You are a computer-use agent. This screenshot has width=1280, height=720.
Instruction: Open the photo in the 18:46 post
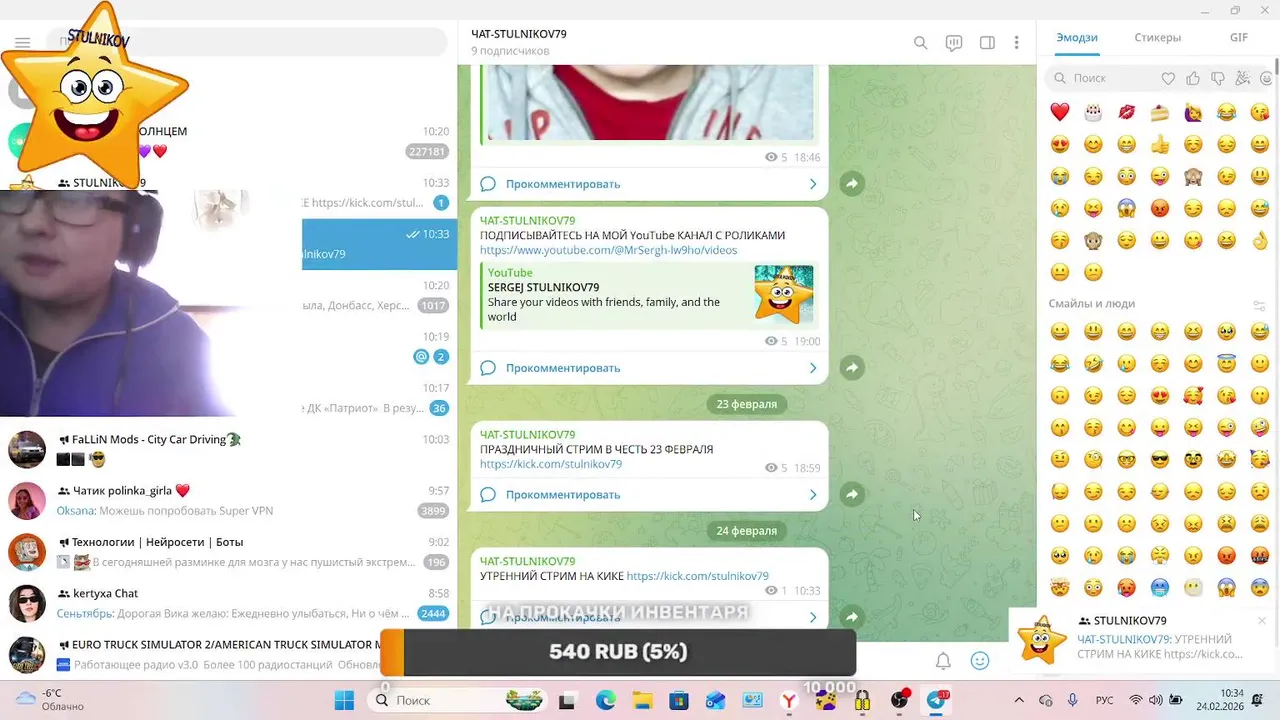(650, 102)
